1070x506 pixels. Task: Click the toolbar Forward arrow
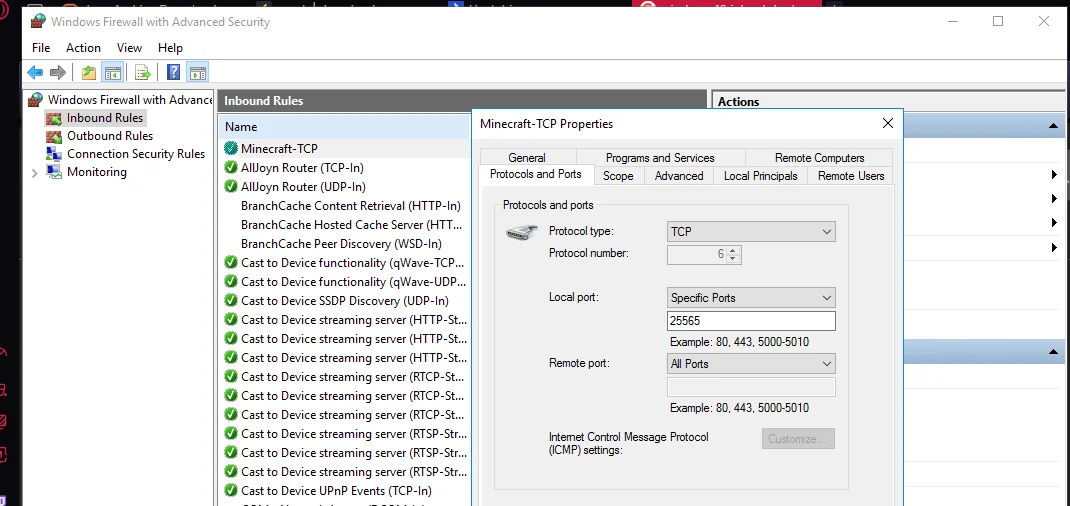(58, 72)
